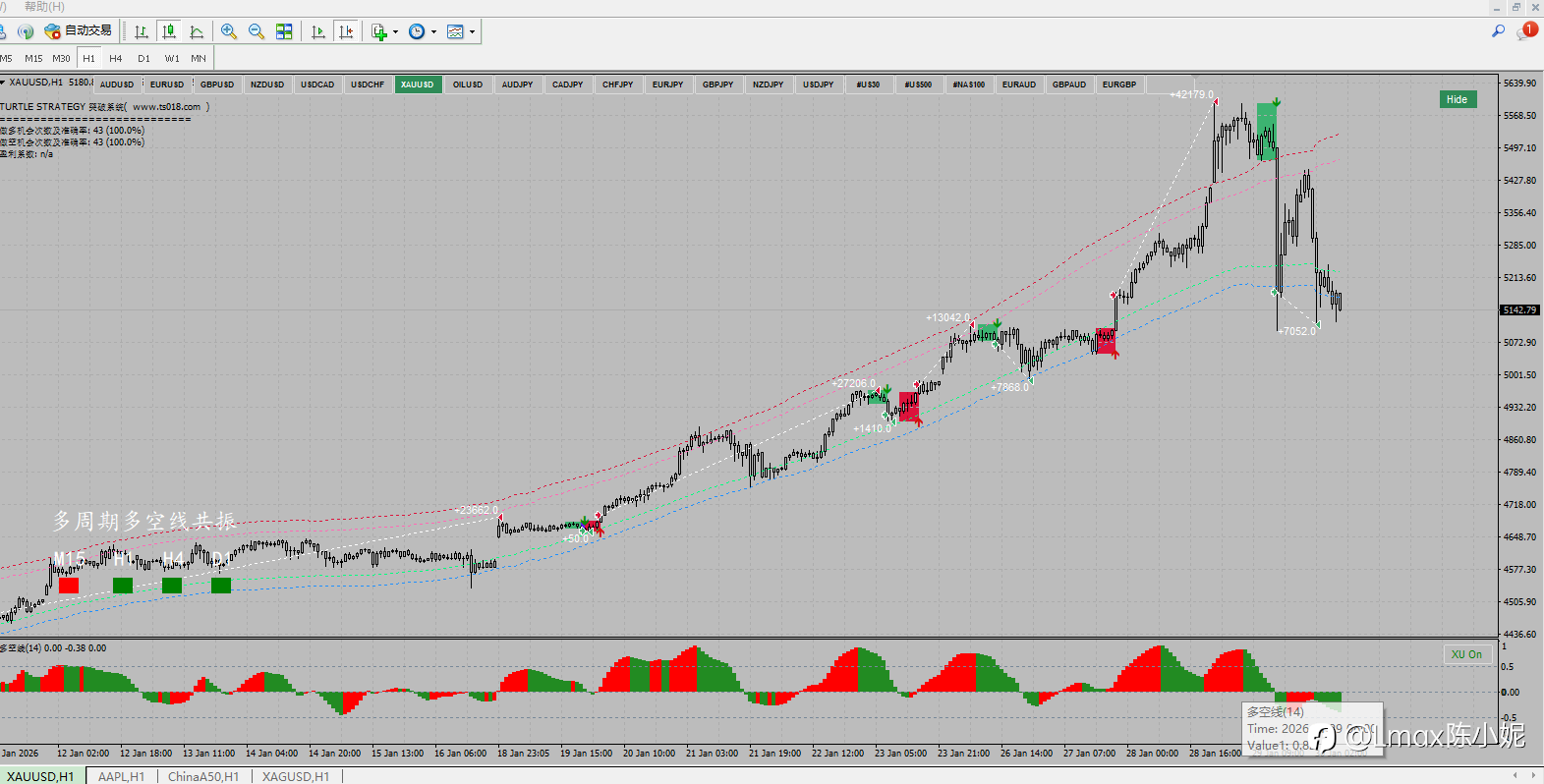Screen dimensions: 1544x784
Task: Load the #US30 symbol button
Action: (x=869, y=84)
